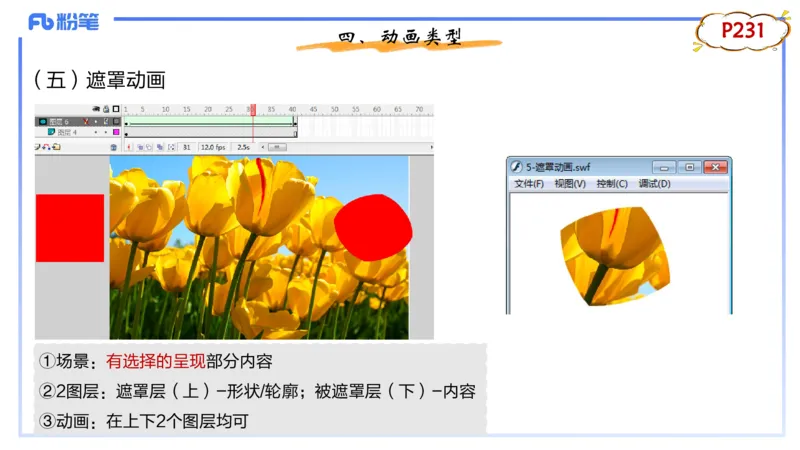Image resolution: width=800 pixels, height=450 pixels.
Task: Click the outline square in timeline header
Action: [116, 109]
